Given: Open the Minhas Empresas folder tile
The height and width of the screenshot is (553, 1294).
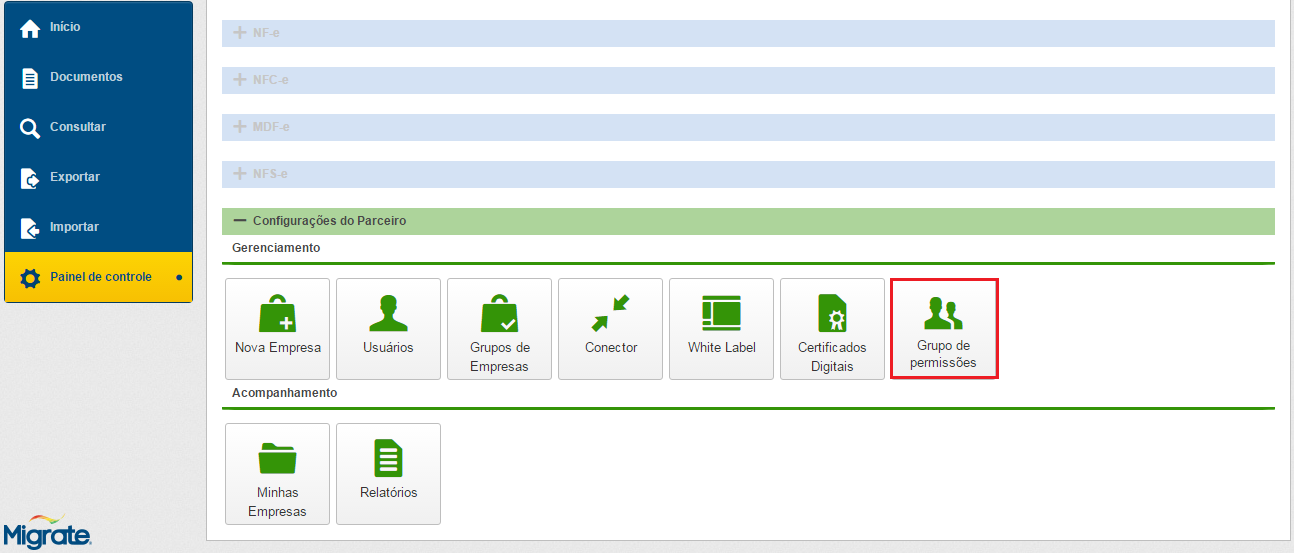Looking at the screenshot, I should [x=277, y=474].
